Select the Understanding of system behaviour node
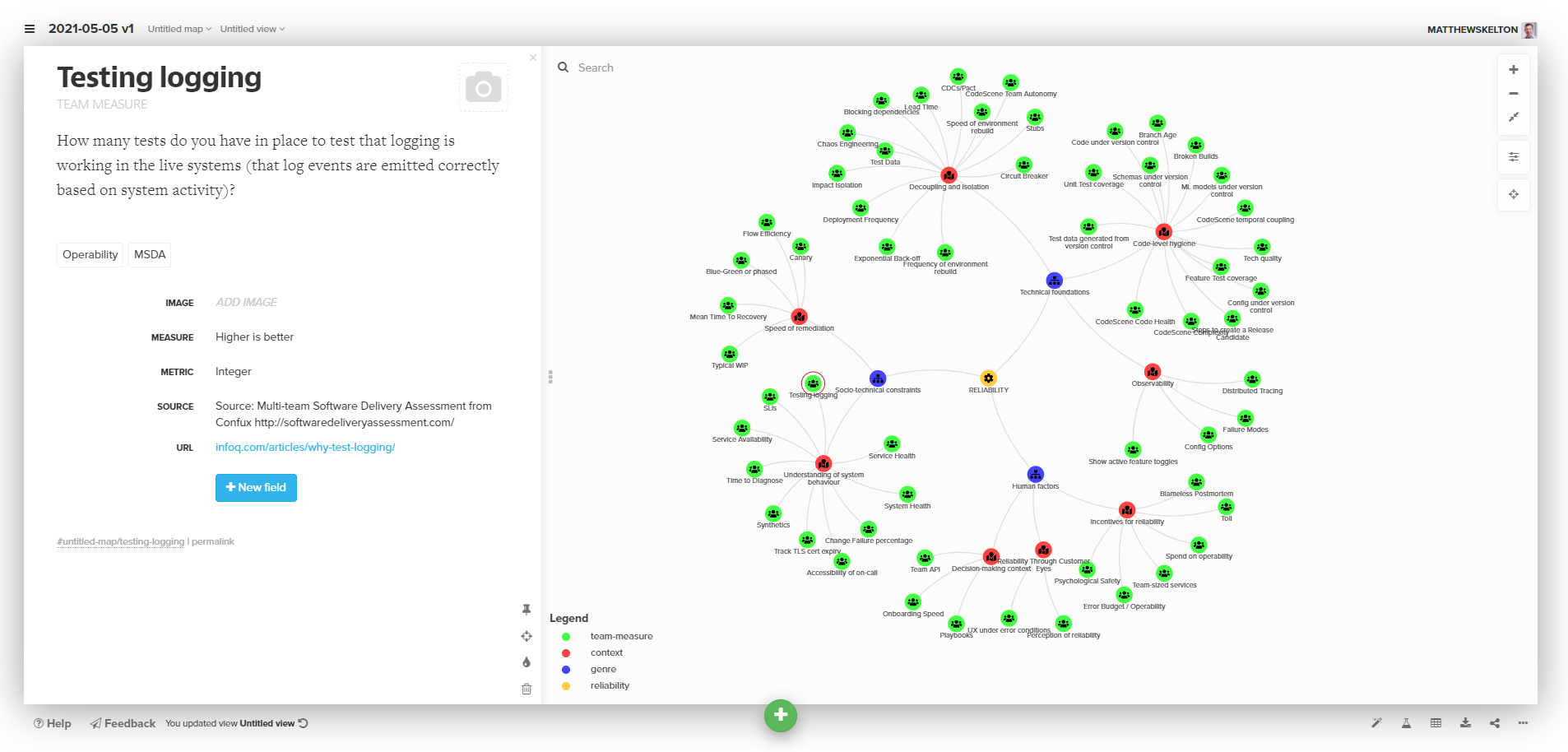Image resolution: width=1568 pixels, height=752 pixels. point(823,463)
